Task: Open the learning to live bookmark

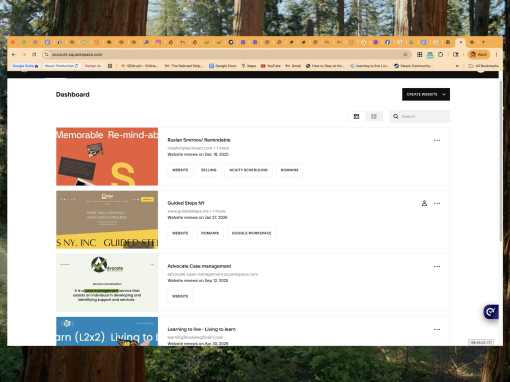Action: [x=369, y=66]
